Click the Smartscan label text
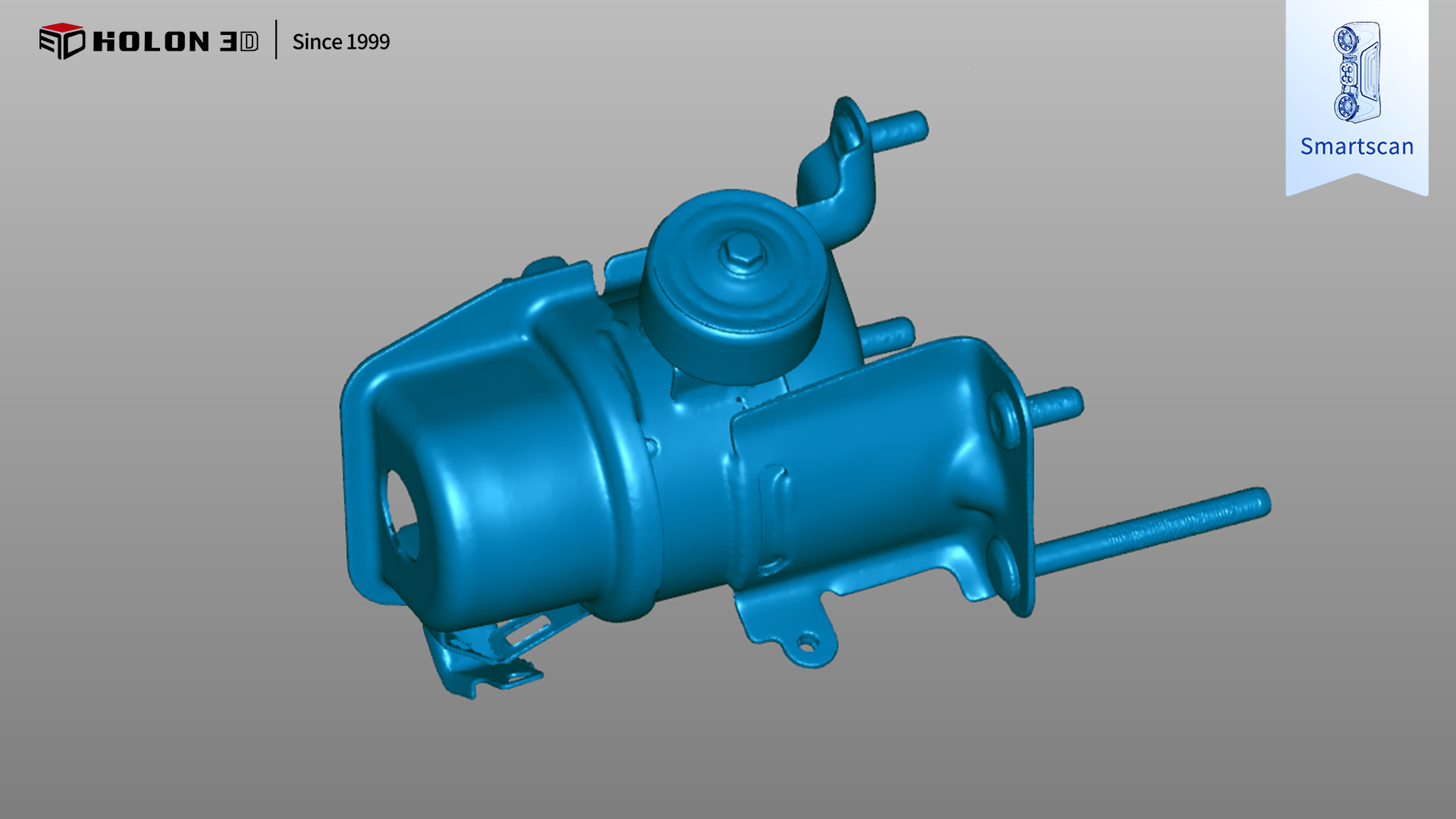1456x819 pixels. pyautogui.click(x=1357, y=146)
